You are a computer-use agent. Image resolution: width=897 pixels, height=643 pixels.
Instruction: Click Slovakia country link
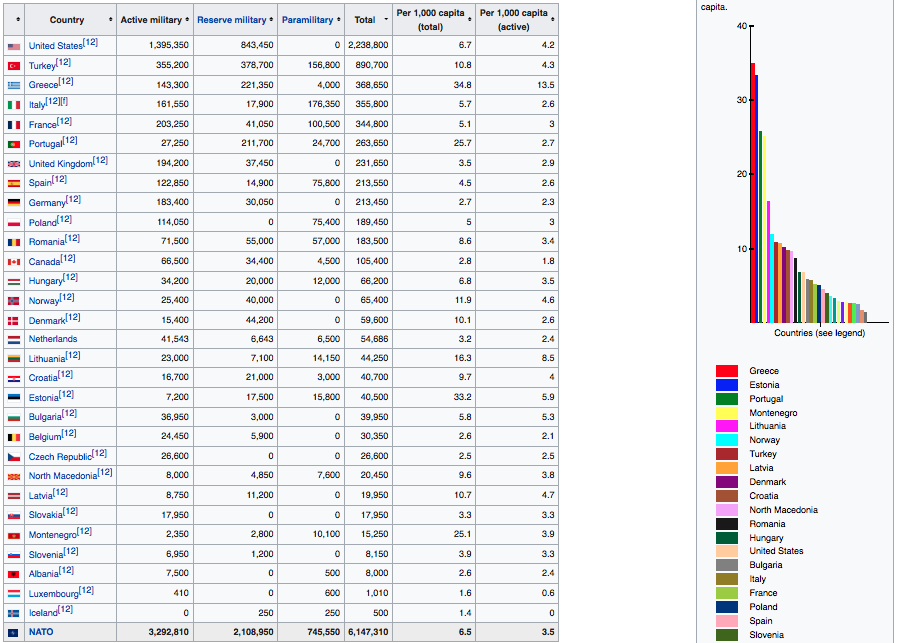coord(46,515)
